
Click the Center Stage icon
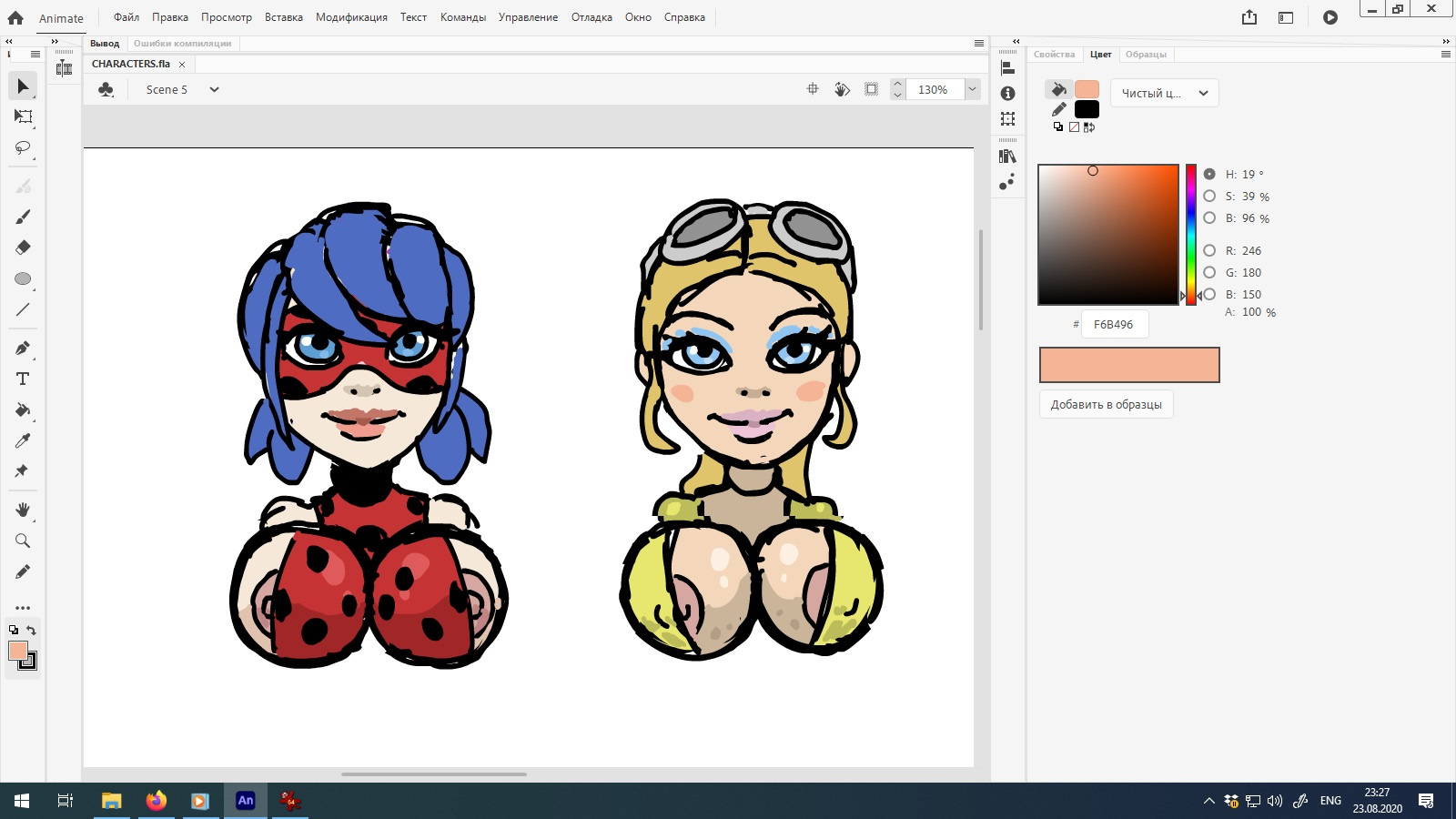(x=813, y=89)
